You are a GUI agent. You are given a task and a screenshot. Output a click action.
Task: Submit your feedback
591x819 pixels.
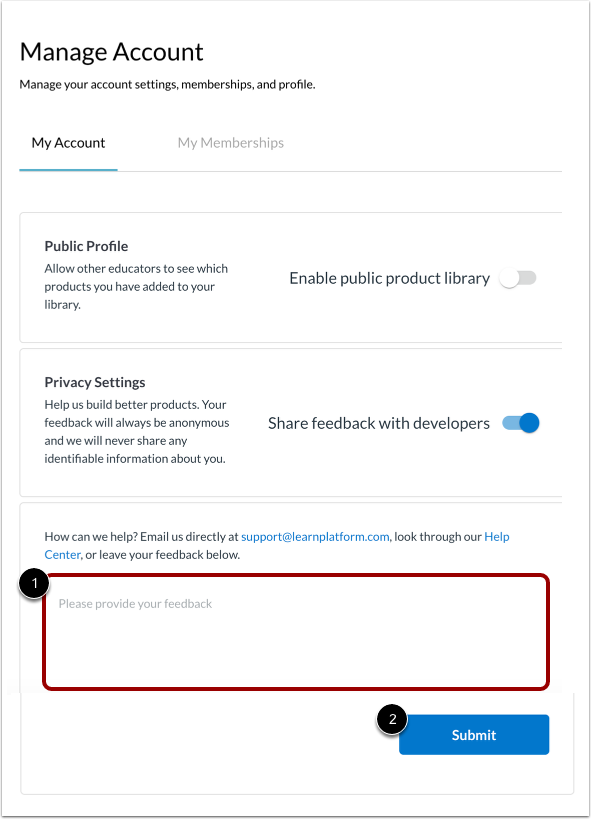pos(473,734)
